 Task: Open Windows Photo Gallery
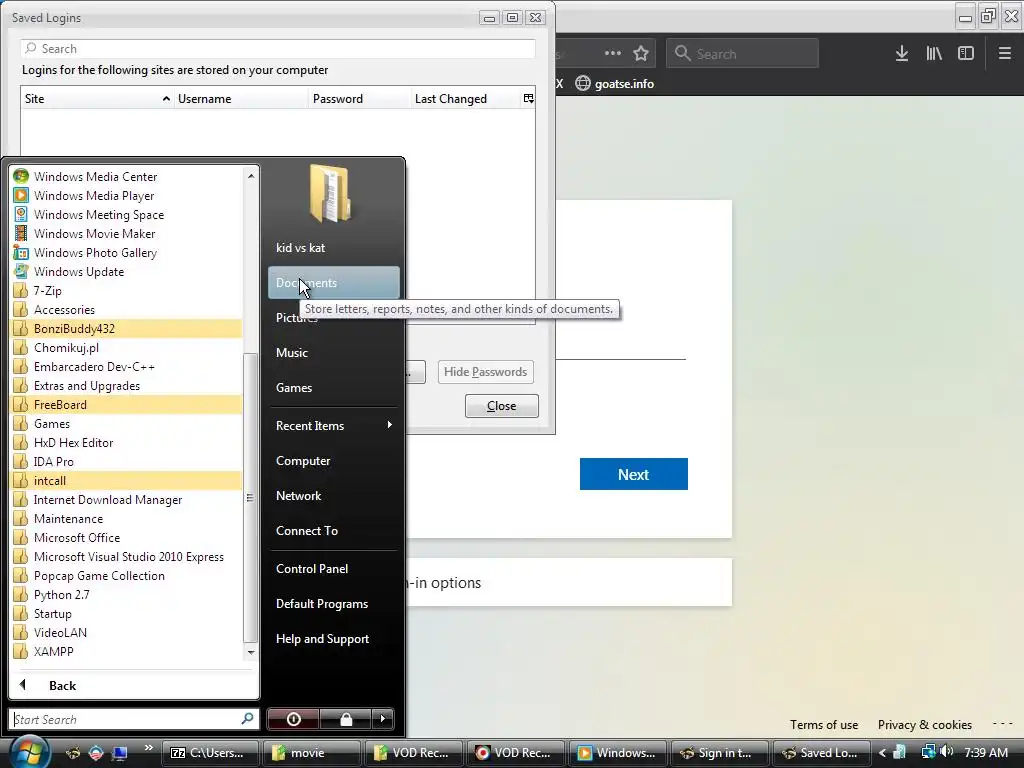127,252
